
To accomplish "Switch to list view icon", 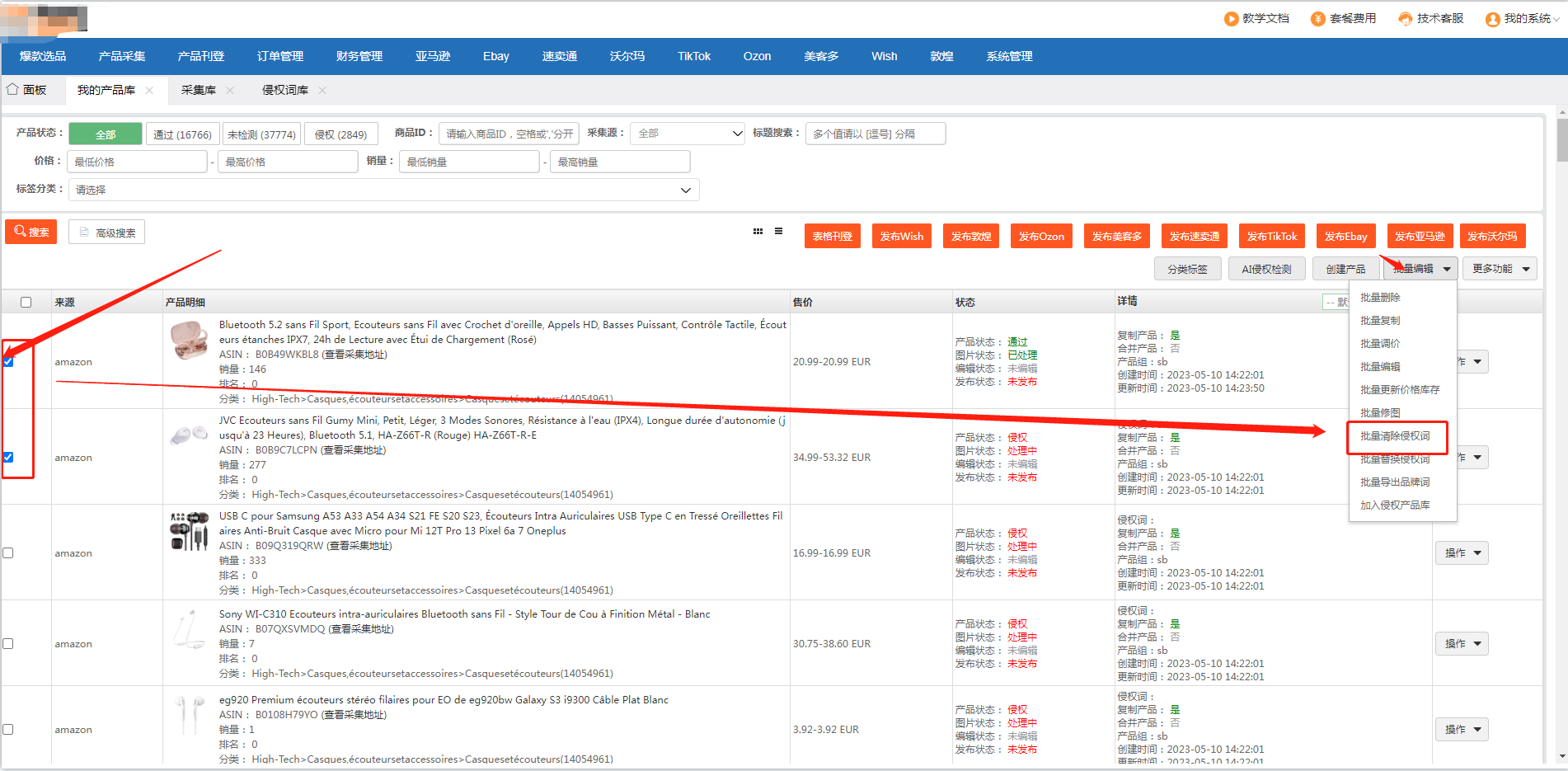I will point(778,232).
